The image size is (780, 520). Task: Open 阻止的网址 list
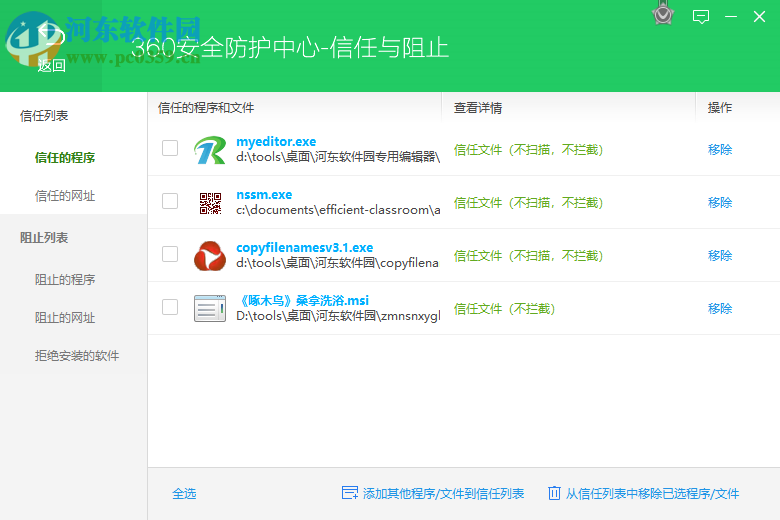pyautogui.click(x=65, y=317)
